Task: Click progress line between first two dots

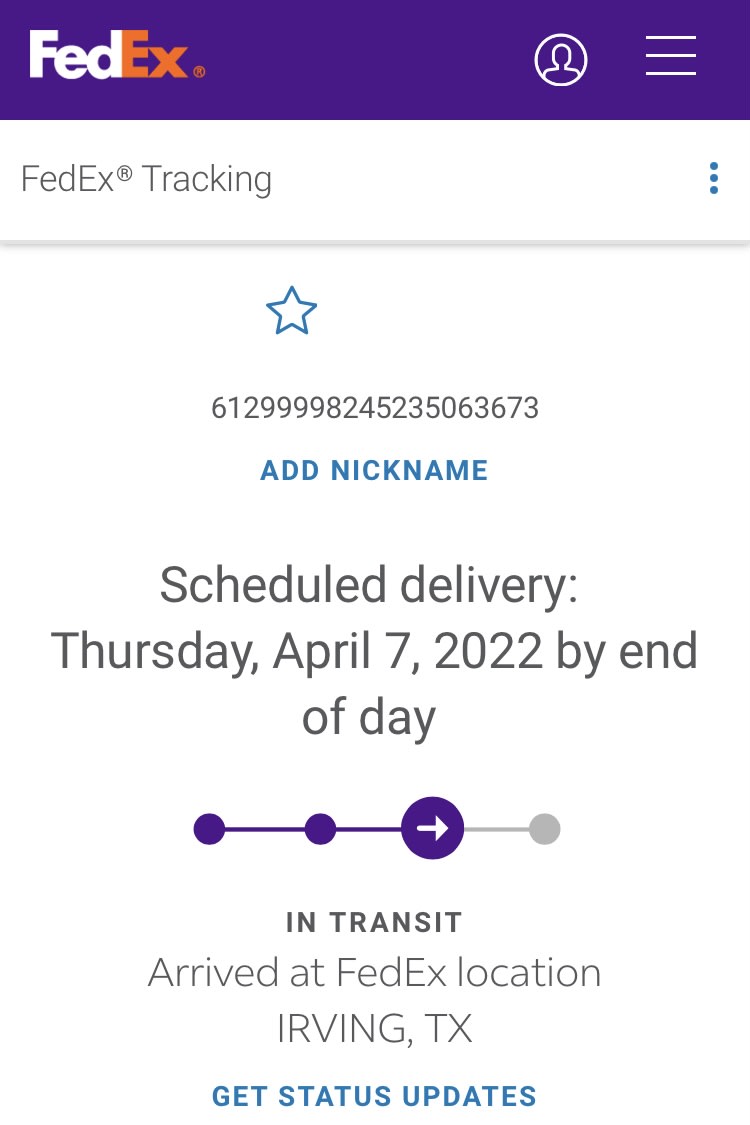Action: [x=264, y=829]
